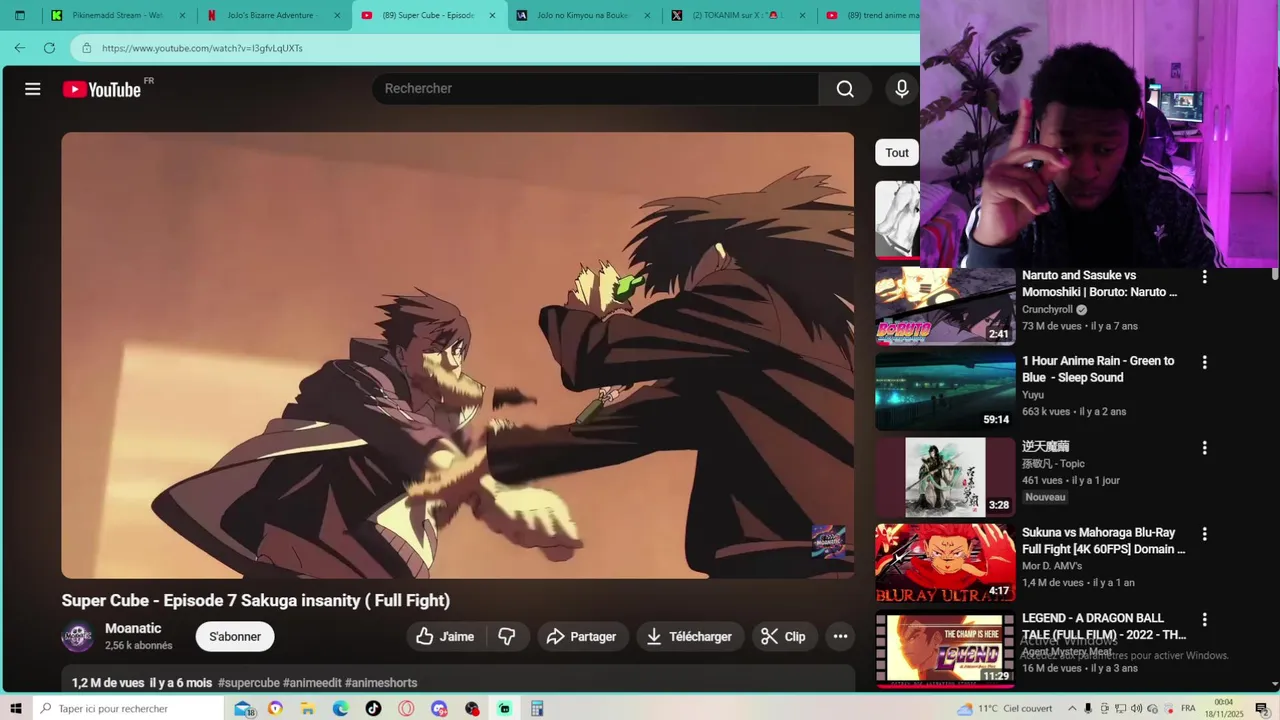Image resolution: width=1280 pixels, height=720 pixels.
Task: Dislike the video with thumbs-down
Action: pyautogui.click(x=507, y=637)
